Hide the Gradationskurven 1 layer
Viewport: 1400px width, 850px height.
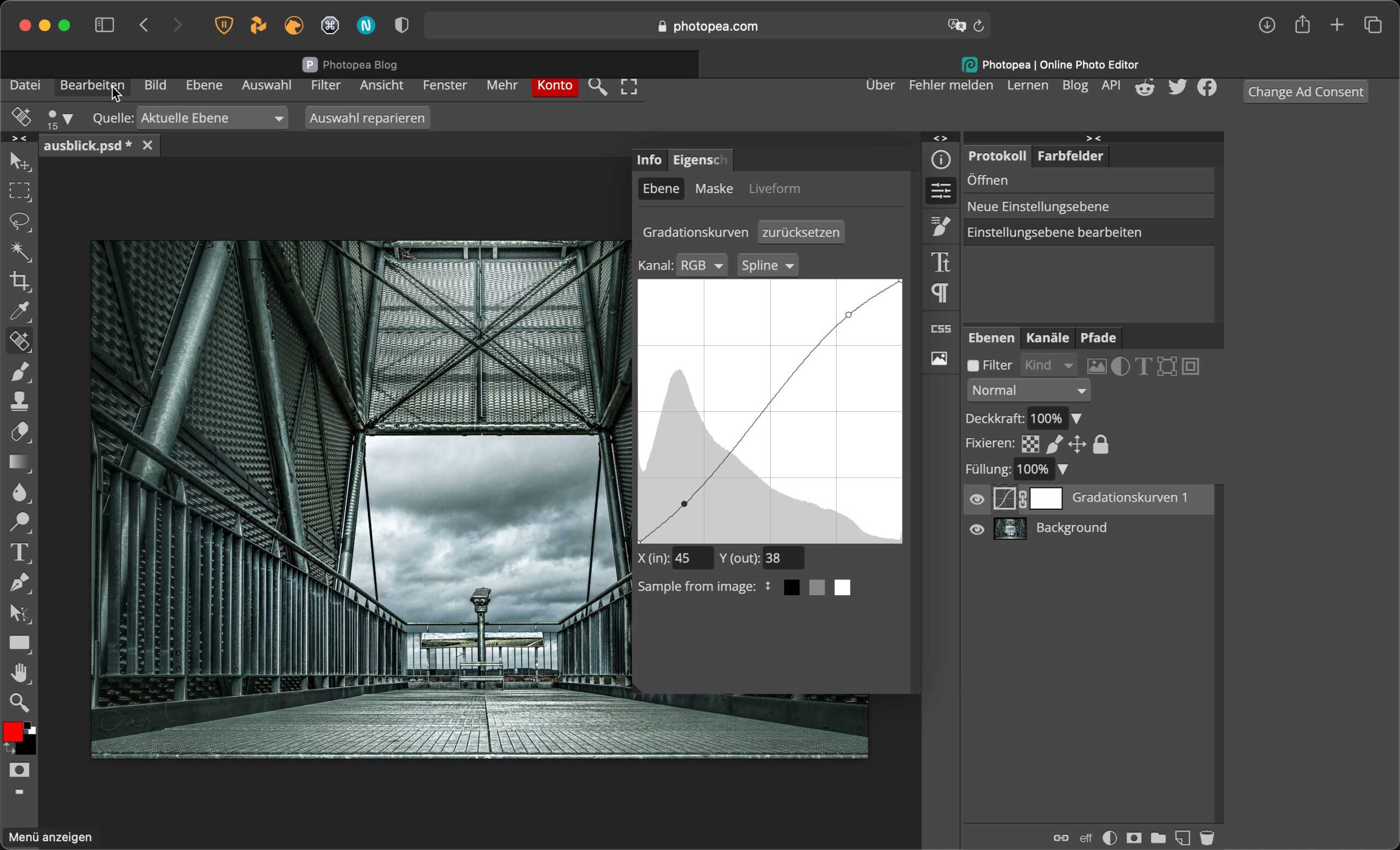[977, 499]
